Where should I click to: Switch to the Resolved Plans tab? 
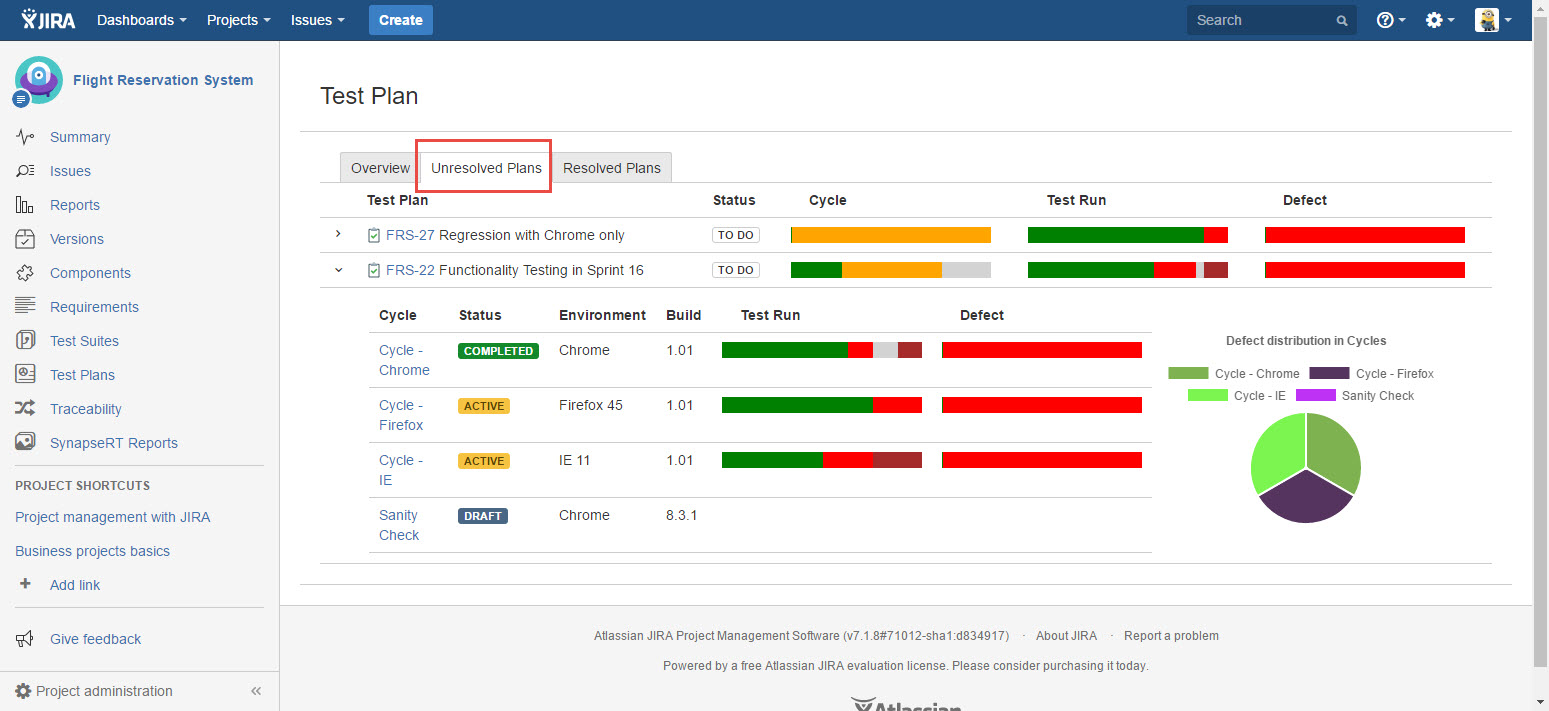tap(611, 168)
